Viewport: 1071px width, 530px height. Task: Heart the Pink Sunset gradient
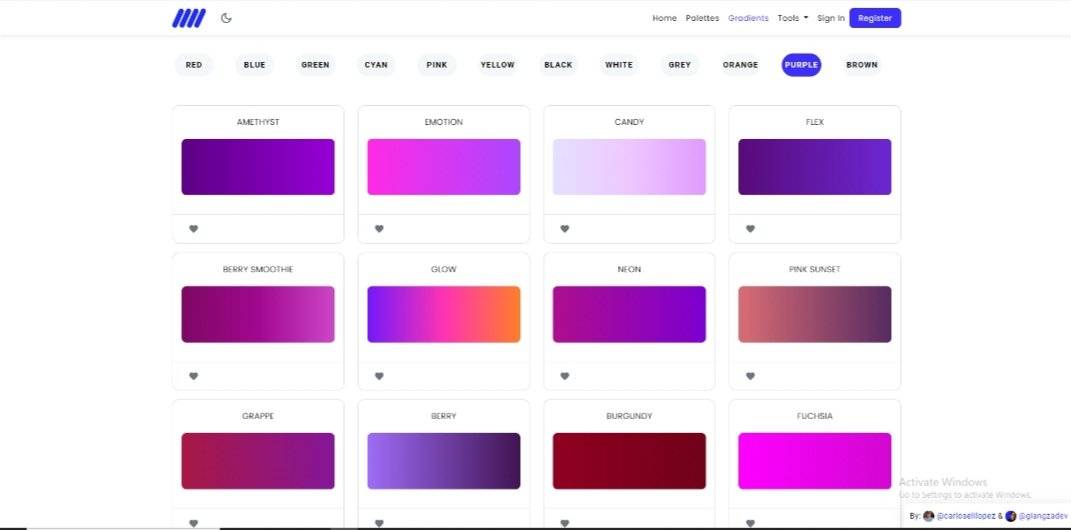click(750, 376)
